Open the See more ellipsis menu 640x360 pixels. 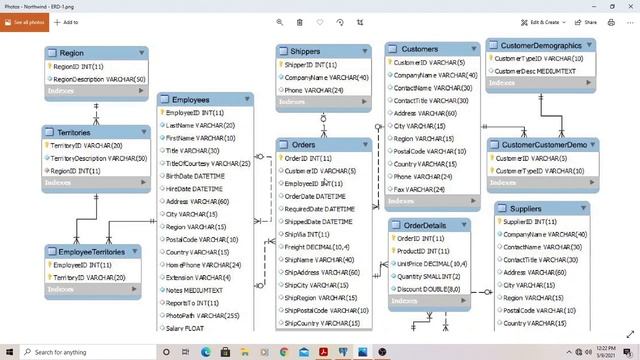pyautogui.click(x=630, y=22)
